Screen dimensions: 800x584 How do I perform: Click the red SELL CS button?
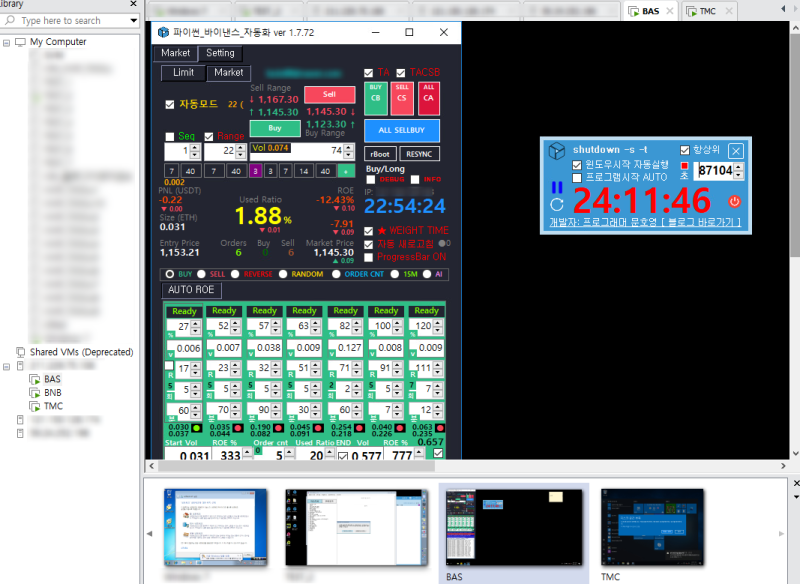tap(402, 98)
